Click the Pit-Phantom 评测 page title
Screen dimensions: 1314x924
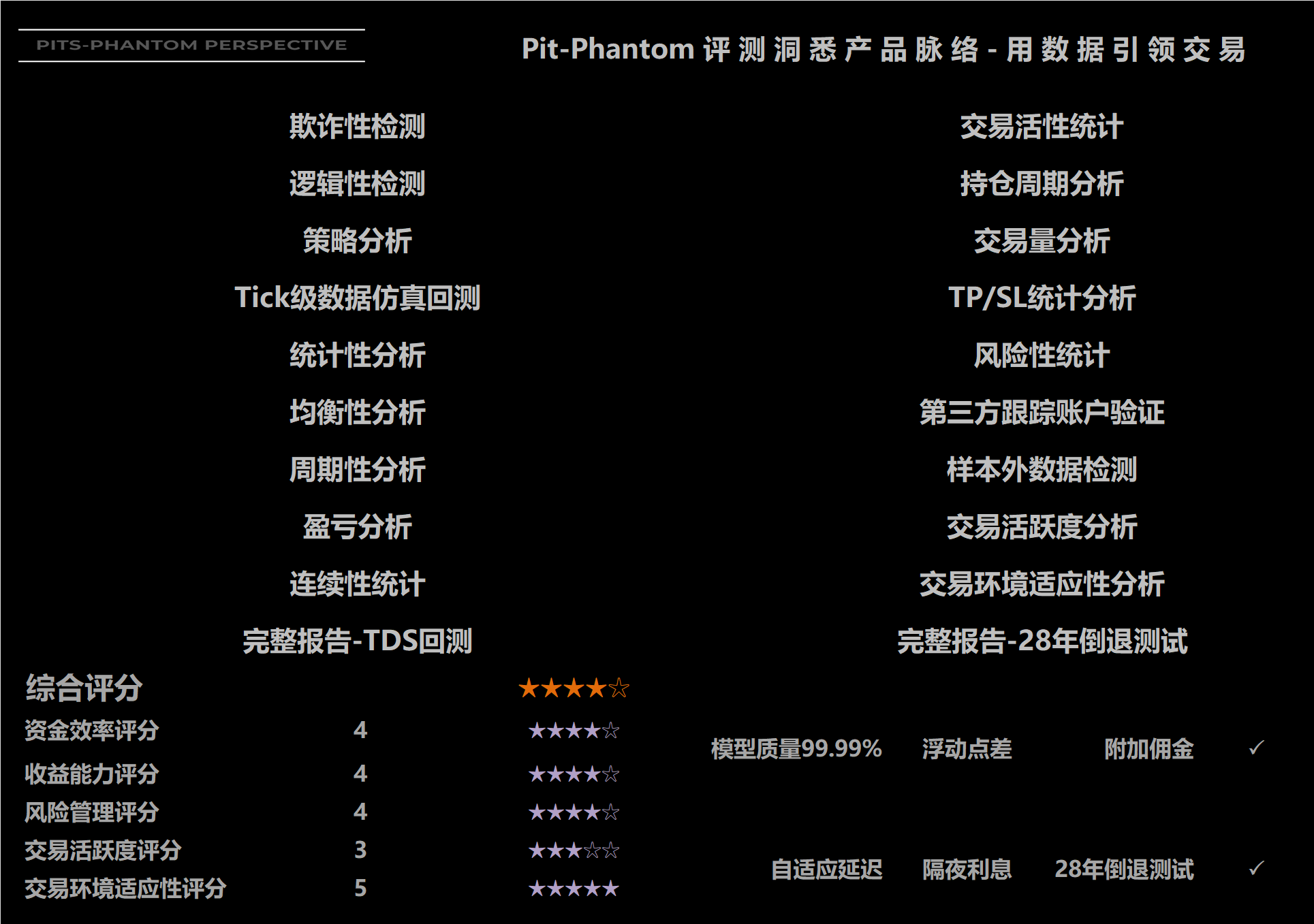coord(883,50)
